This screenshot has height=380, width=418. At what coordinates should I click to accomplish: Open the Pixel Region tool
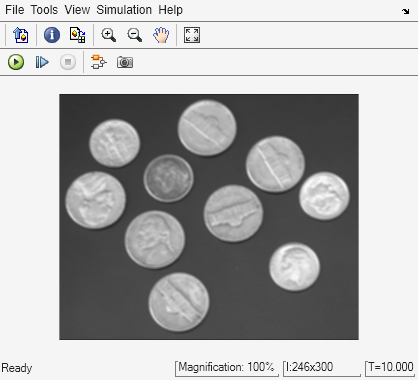point(78,35)
